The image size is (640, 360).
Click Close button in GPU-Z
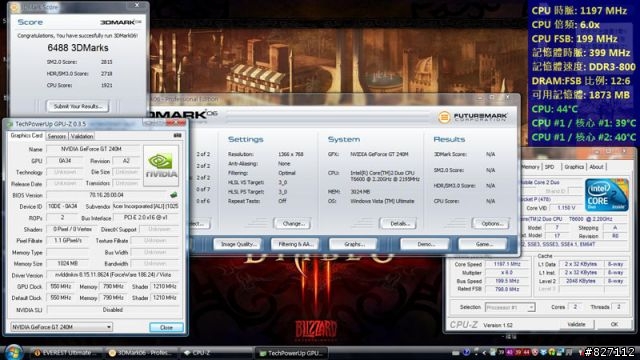tap(167, 327)
